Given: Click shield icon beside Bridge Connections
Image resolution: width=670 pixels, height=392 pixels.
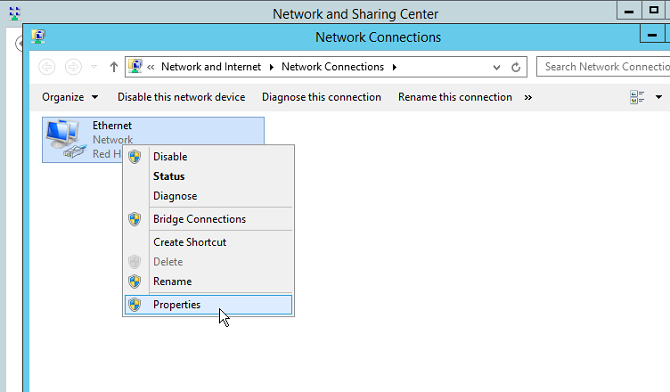Looking at the screenshot, I should pyautogui.click(x=135, y=219).
